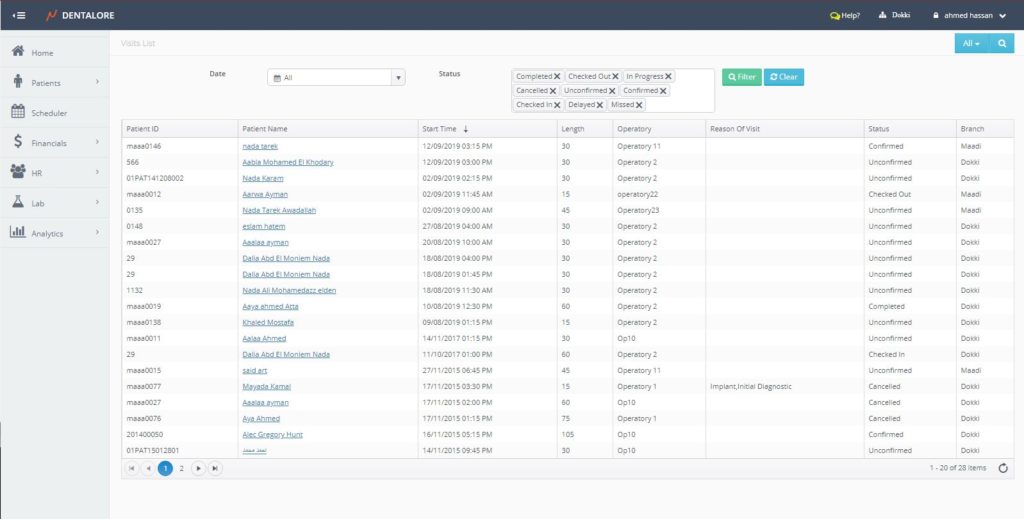Click the search magnifier icon at top right
Image resolution: width=1024 pixels, height=519 pixels.
[x=1000, y=44]
